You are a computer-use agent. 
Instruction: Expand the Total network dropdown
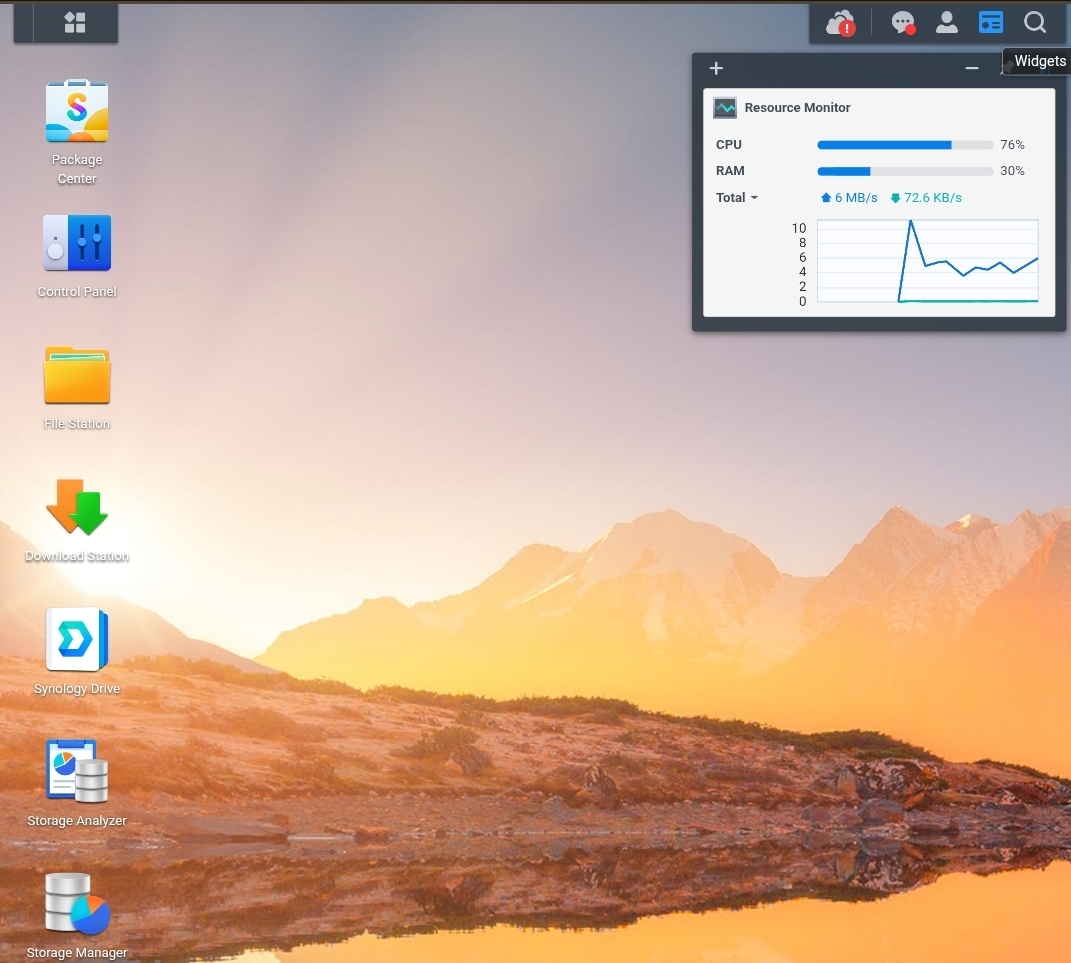[x=737, y=197]
